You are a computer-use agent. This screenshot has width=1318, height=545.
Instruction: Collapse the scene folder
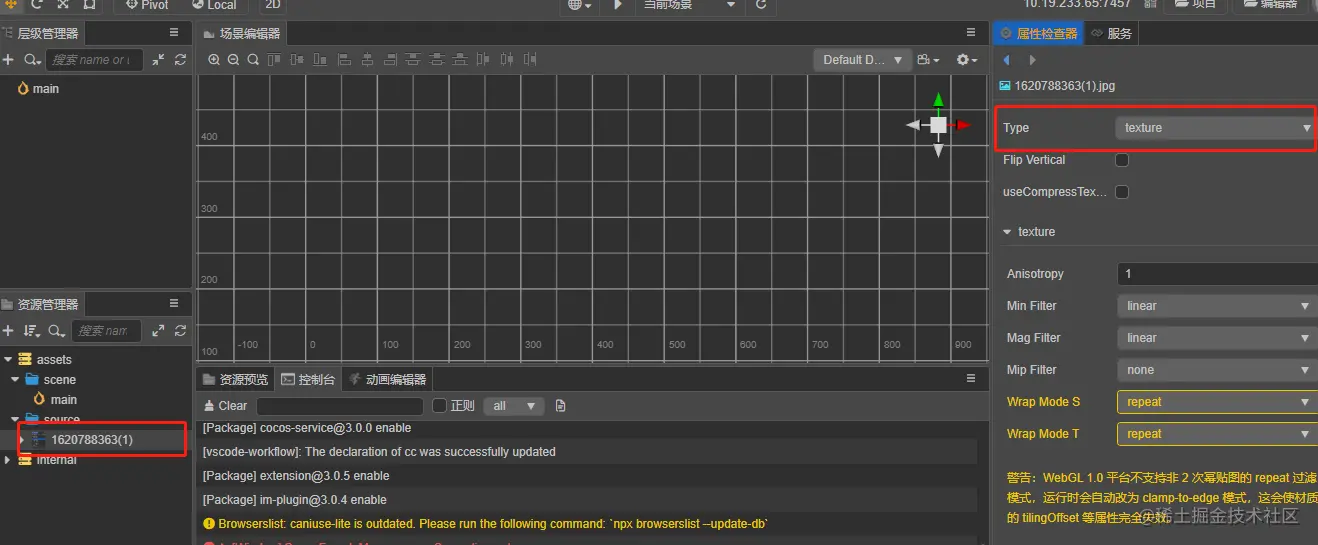pyautogui.click(x=15, y=380)
